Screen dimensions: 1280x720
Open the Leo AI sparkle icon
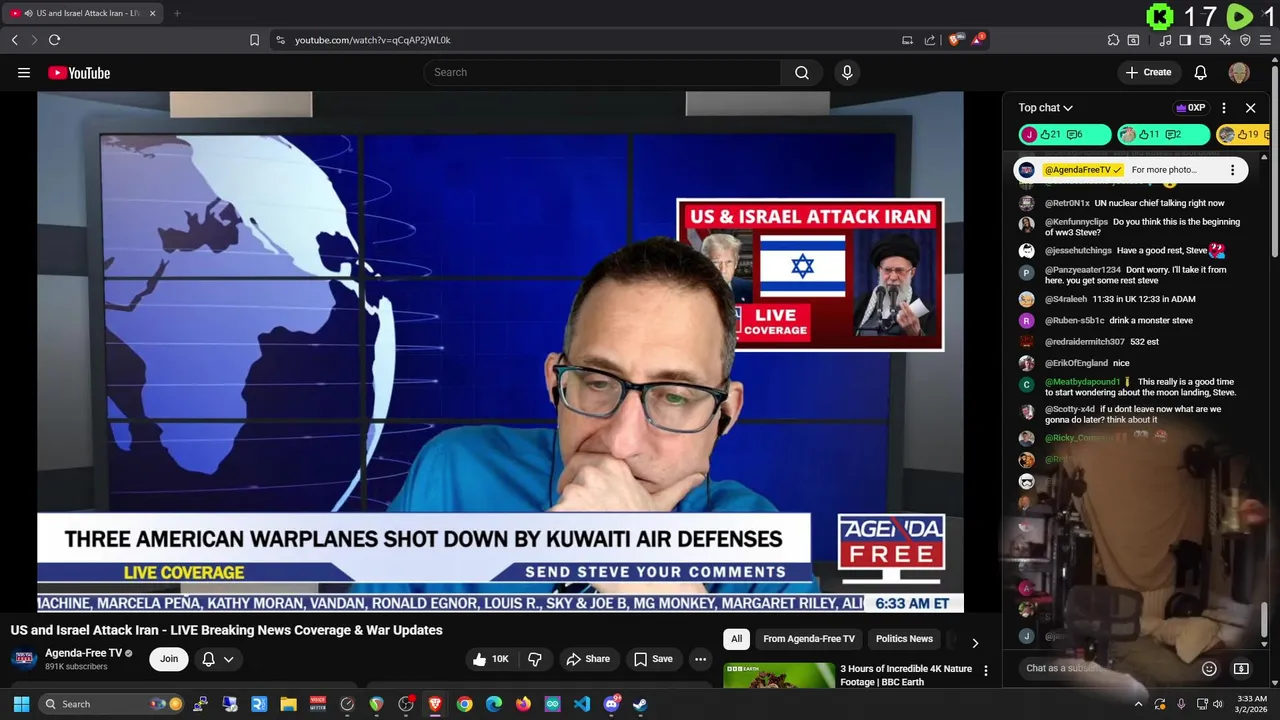1225,40
